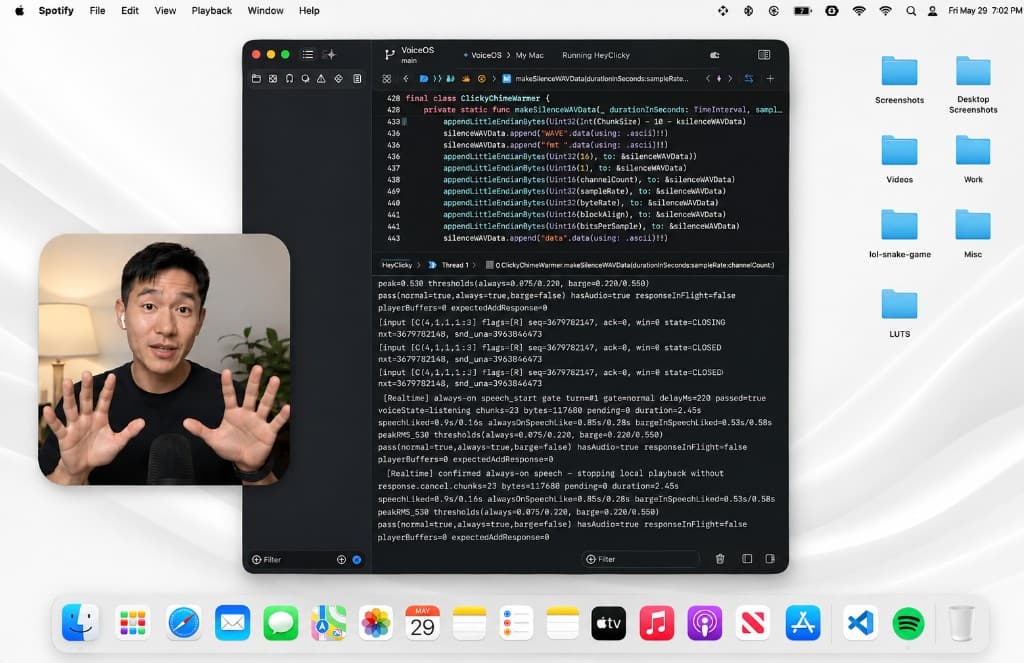Click the console line ending state=CLOSING
This screenshot has height=663, width=1024.
coord(552,322)
